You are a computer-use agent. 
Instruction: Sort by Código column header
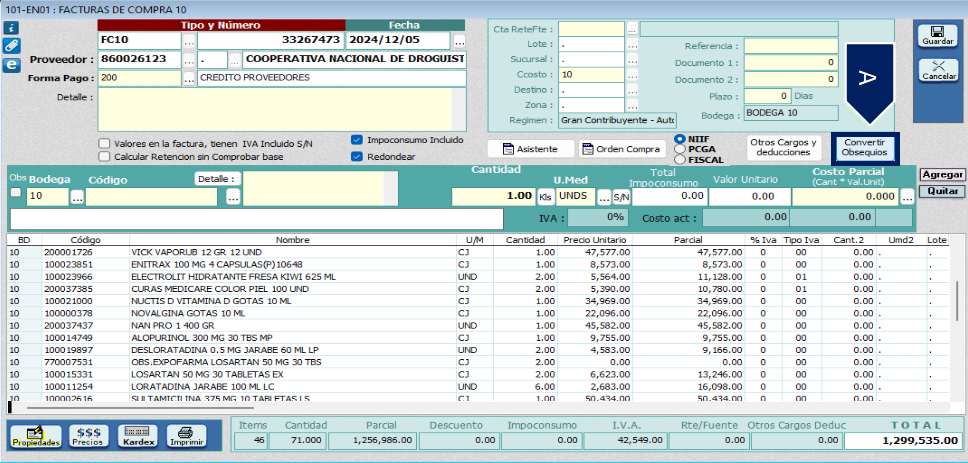(x=86, y=240)
